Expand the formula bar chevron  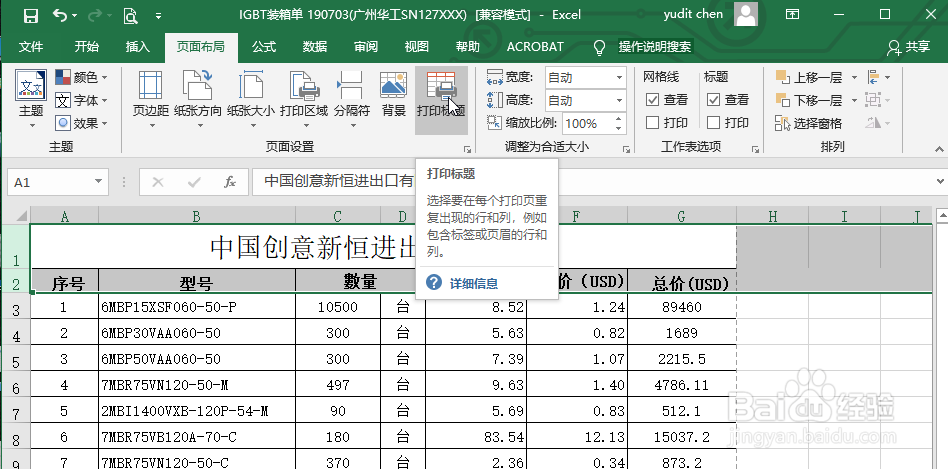pos(940,181)
